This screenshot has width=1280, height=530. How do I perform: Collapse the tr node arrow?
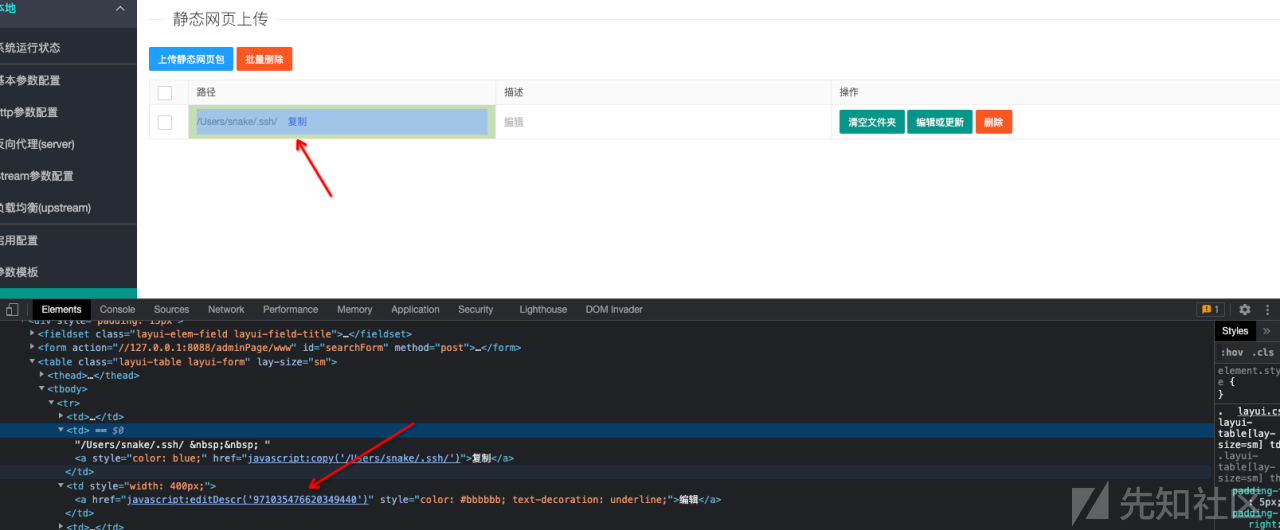click(x=51, y=403)
